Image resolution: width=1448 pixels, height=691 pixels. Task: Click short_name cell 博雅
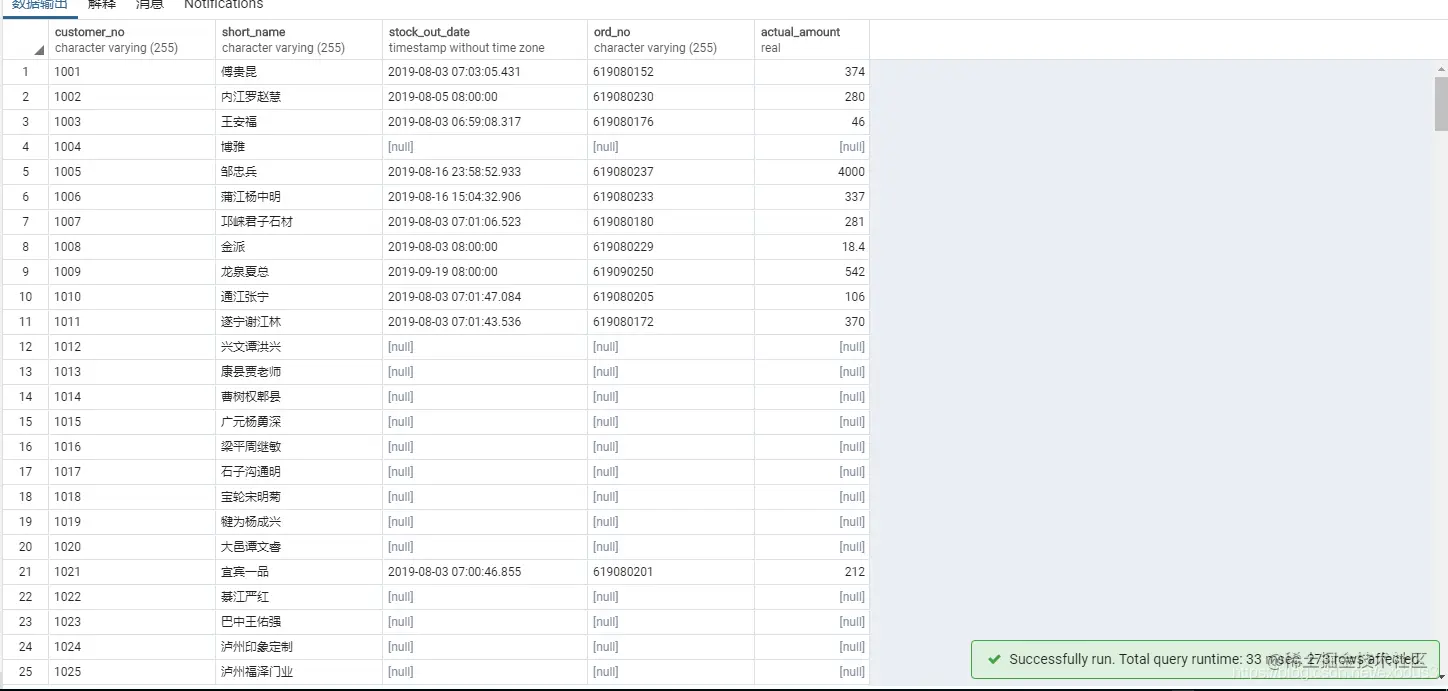point(299,147)
